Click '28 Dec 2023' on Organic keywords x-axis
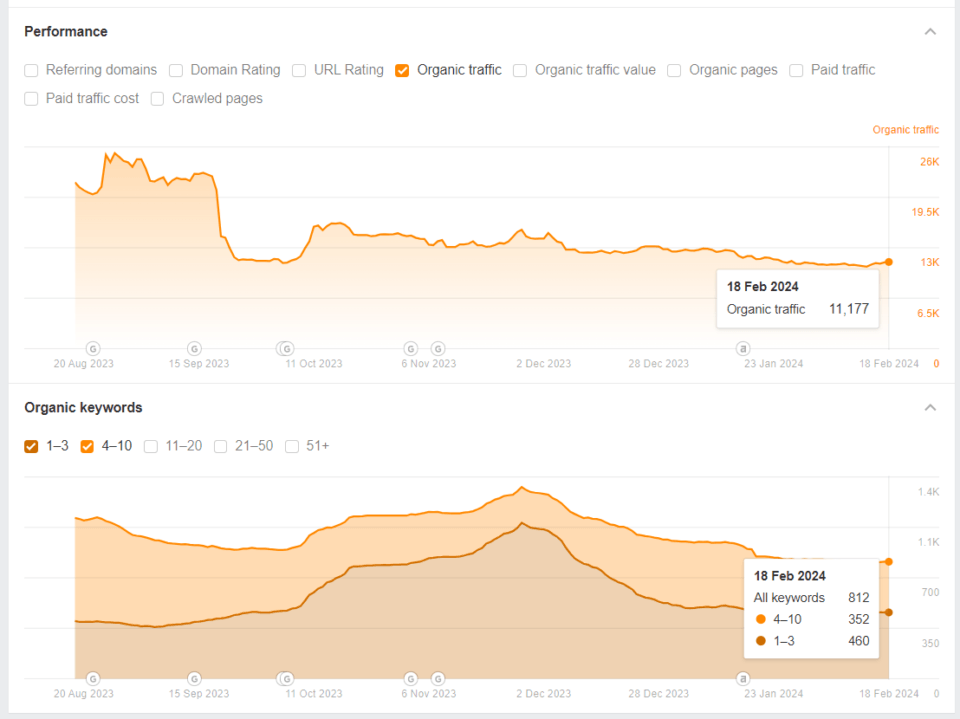This screenshot has height=719, width=960. coord(658,693)
